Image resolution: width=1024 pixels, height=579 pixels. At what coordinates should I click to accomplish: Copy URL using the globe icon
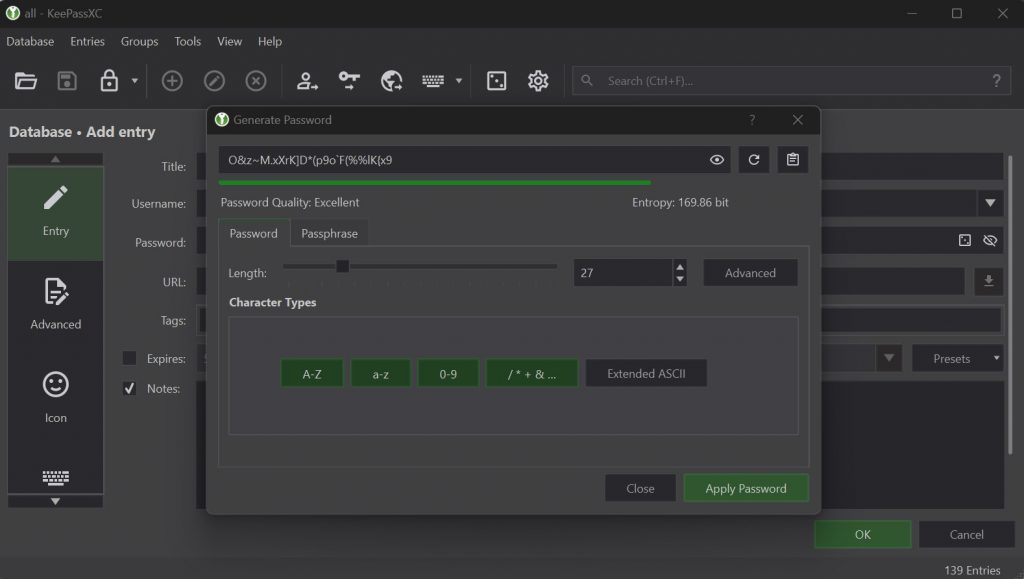(391, 81)
